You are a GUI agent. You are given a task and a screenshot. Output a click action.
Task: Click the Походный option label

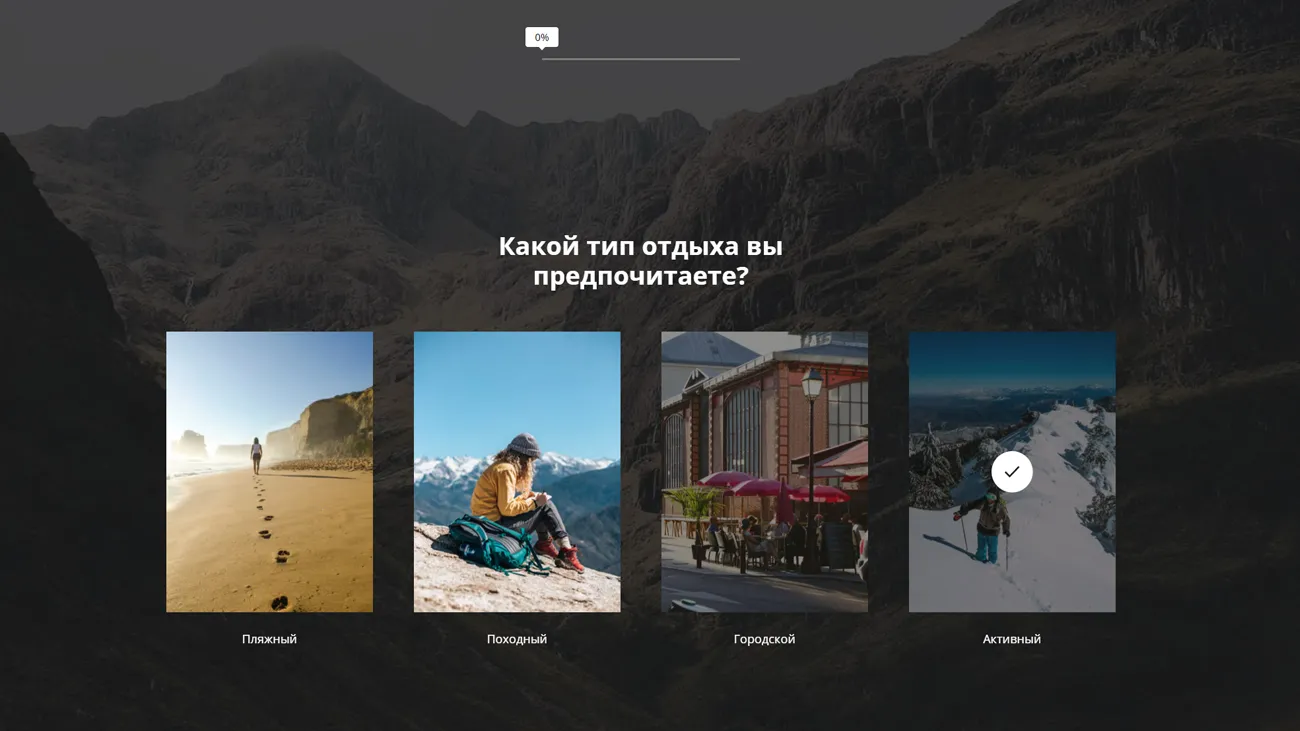[x=516, y=639]
